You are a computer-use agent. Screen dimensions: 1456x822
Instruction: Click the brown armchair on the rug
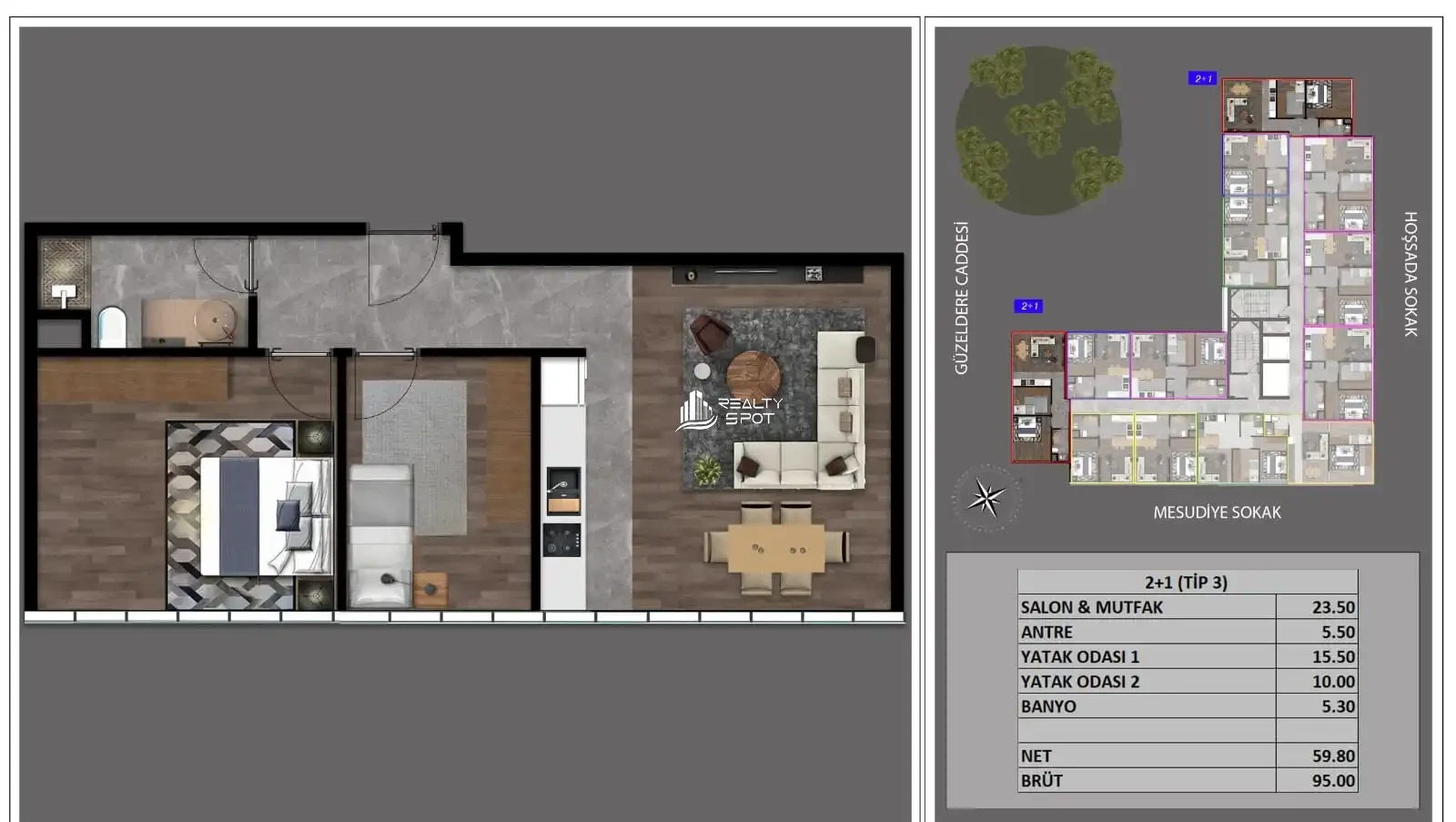click(x=710, y=333)
